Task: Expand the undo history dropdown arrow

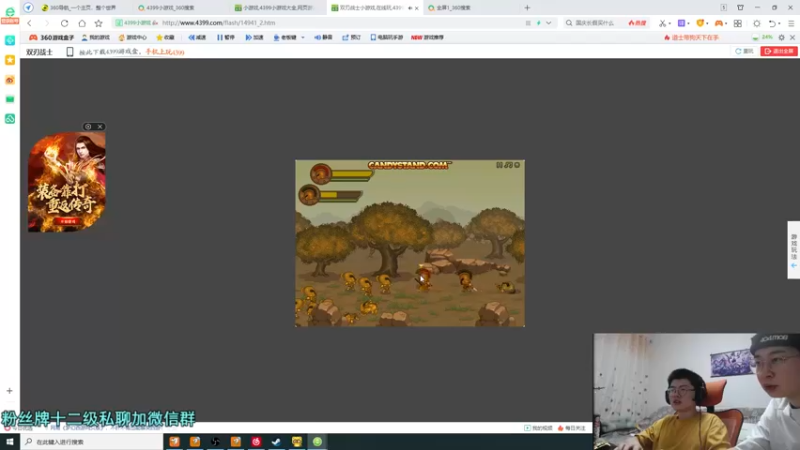Action: pos(780,23)
